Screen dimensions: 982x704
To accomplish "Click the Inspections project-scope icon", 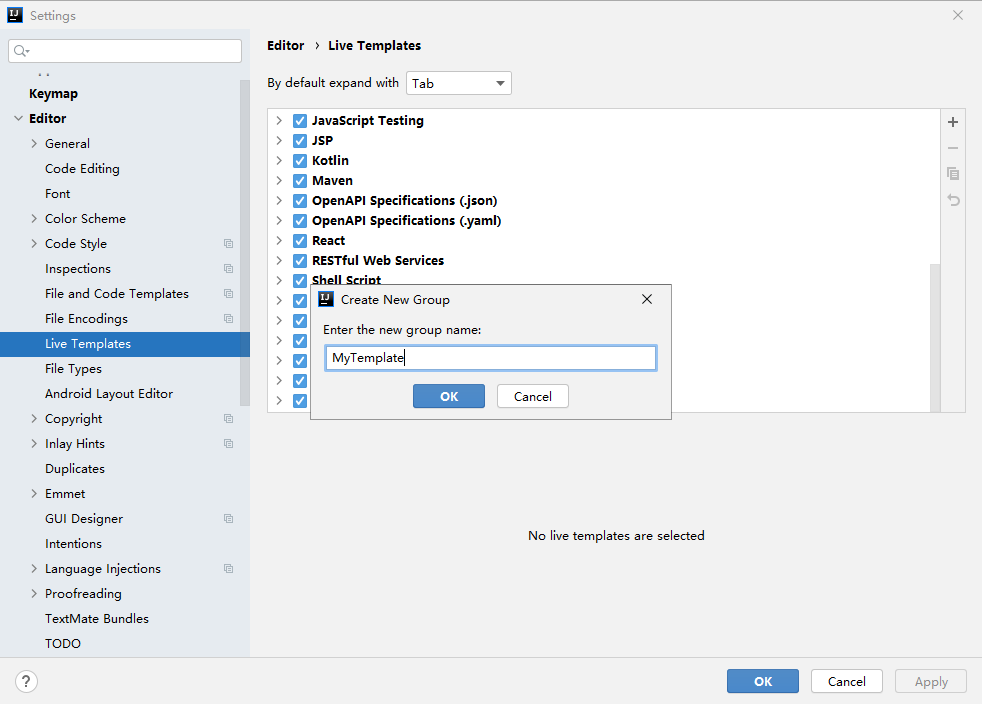I will click(228, 269).
